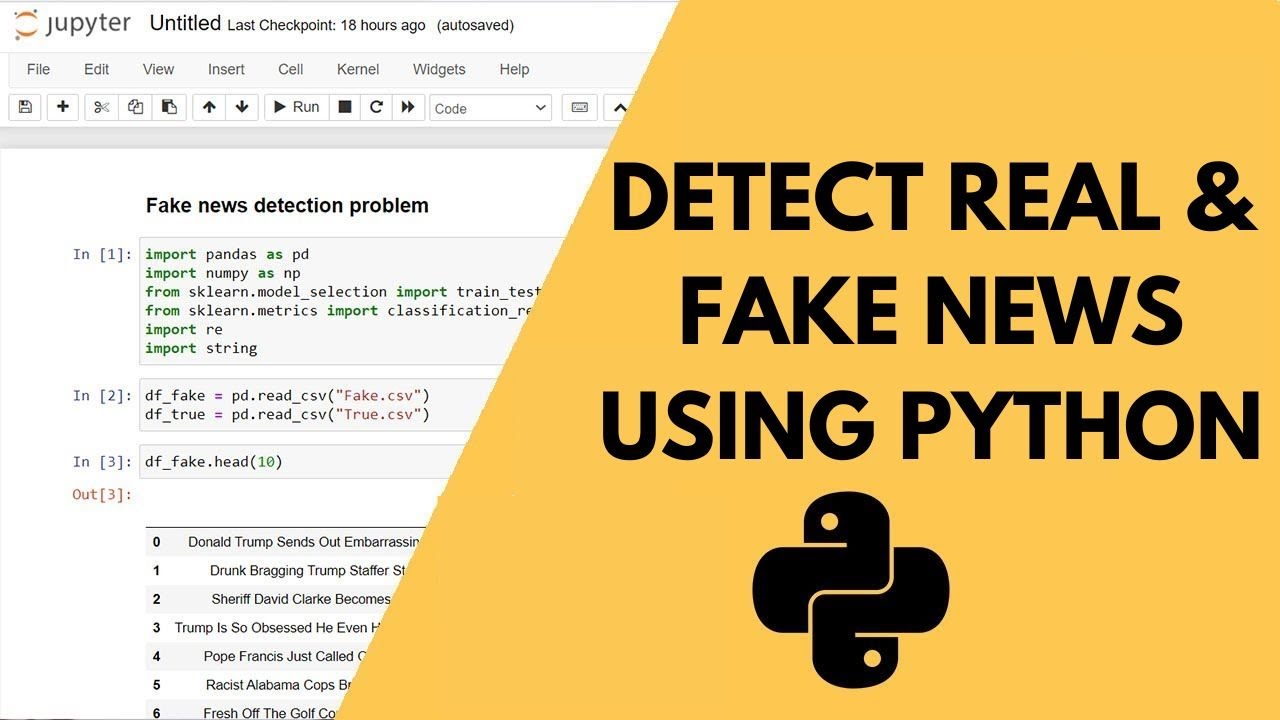Image resolution: width=1280 pixels, height=720 pixels.
Task: Select the In [2] prompt
Action: click(102, 395)
